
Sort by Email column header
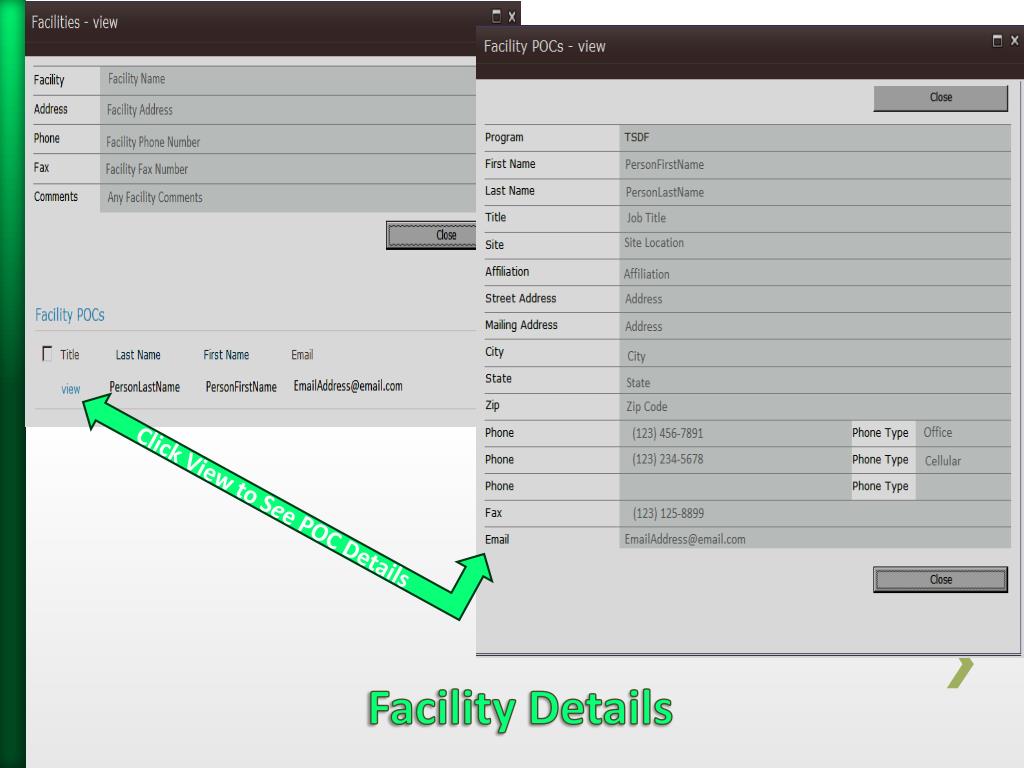[x=302, y=355]
